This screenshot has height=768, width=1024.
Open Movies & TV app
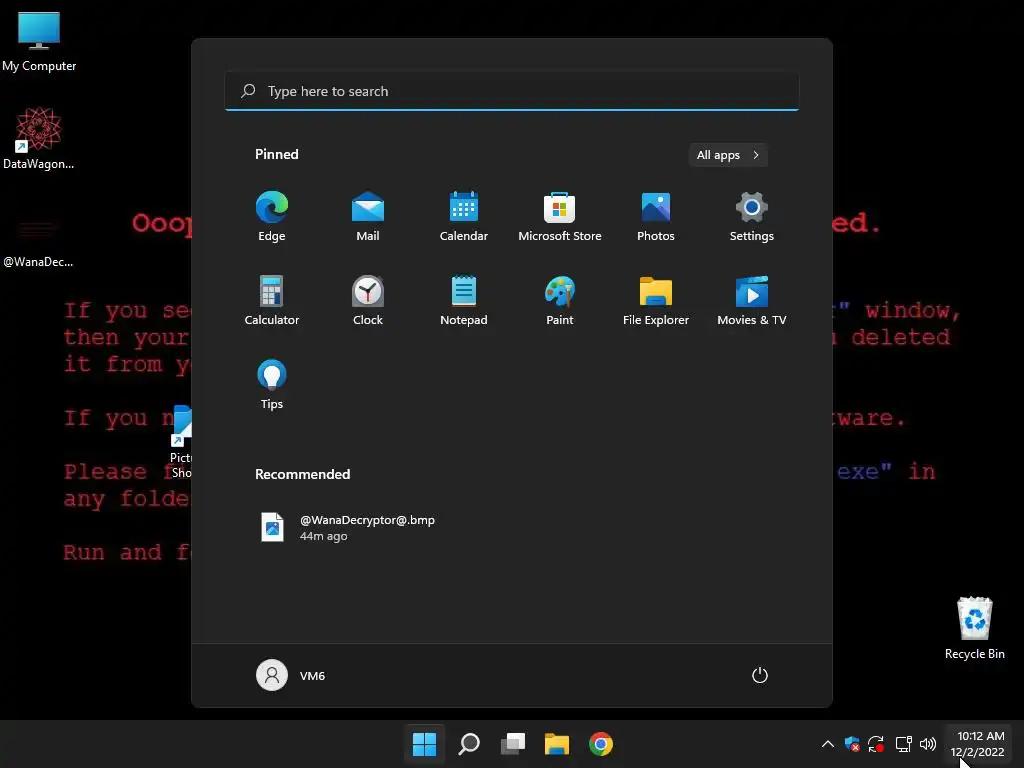click(752, 300)
